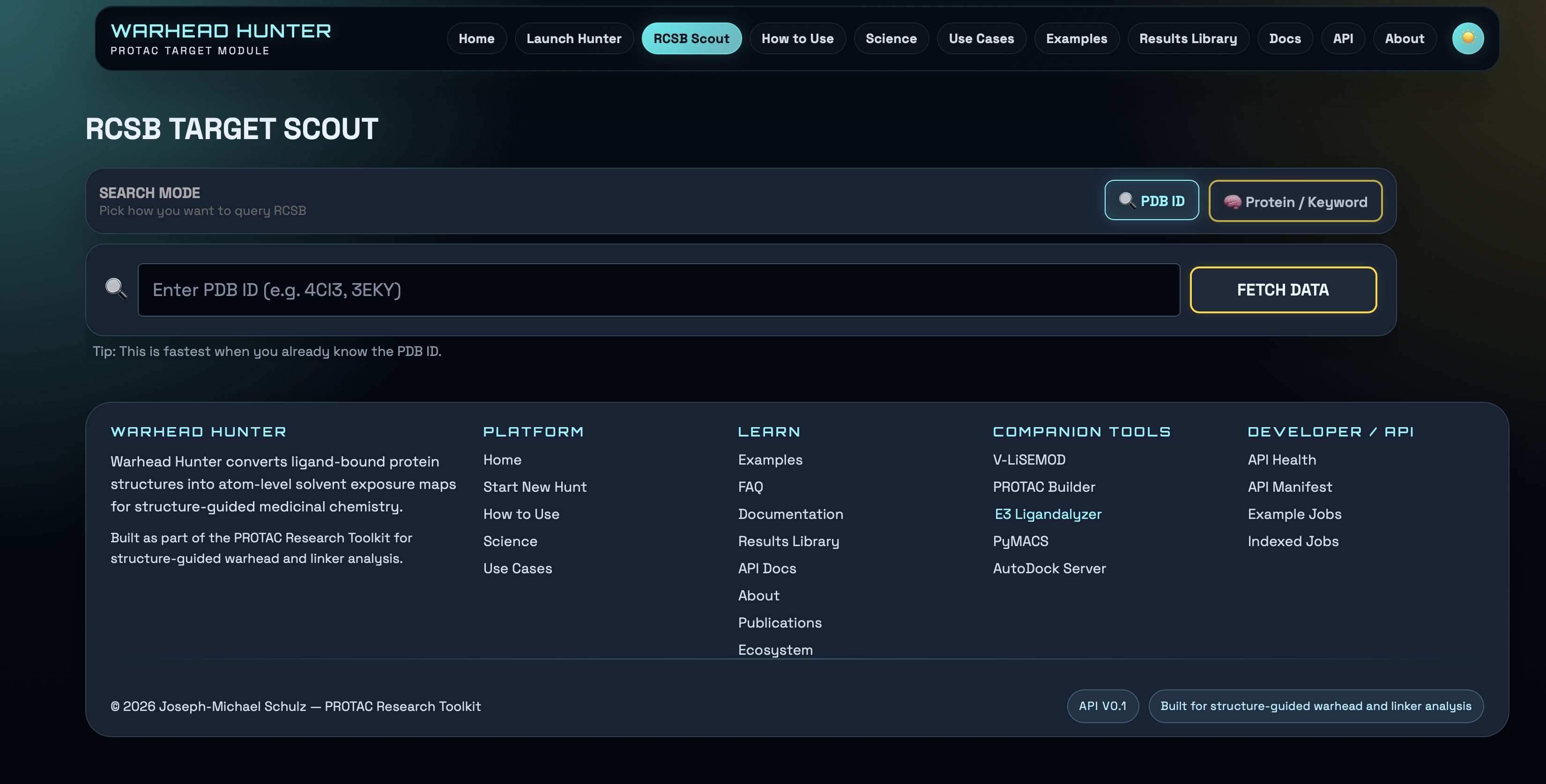
Task: Open Use Cases in top navigation
Action: click(981, 38)
